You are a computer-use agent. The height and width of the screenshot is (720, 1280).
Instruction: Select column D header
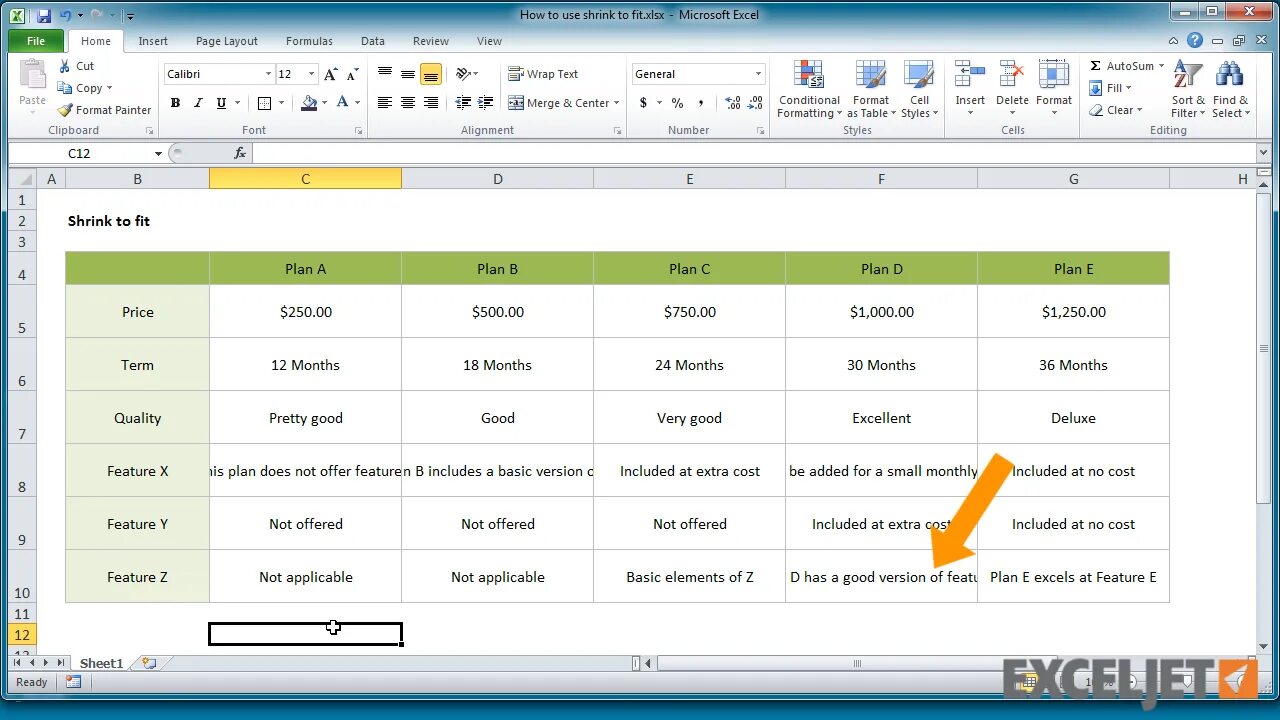coord(497,179)
